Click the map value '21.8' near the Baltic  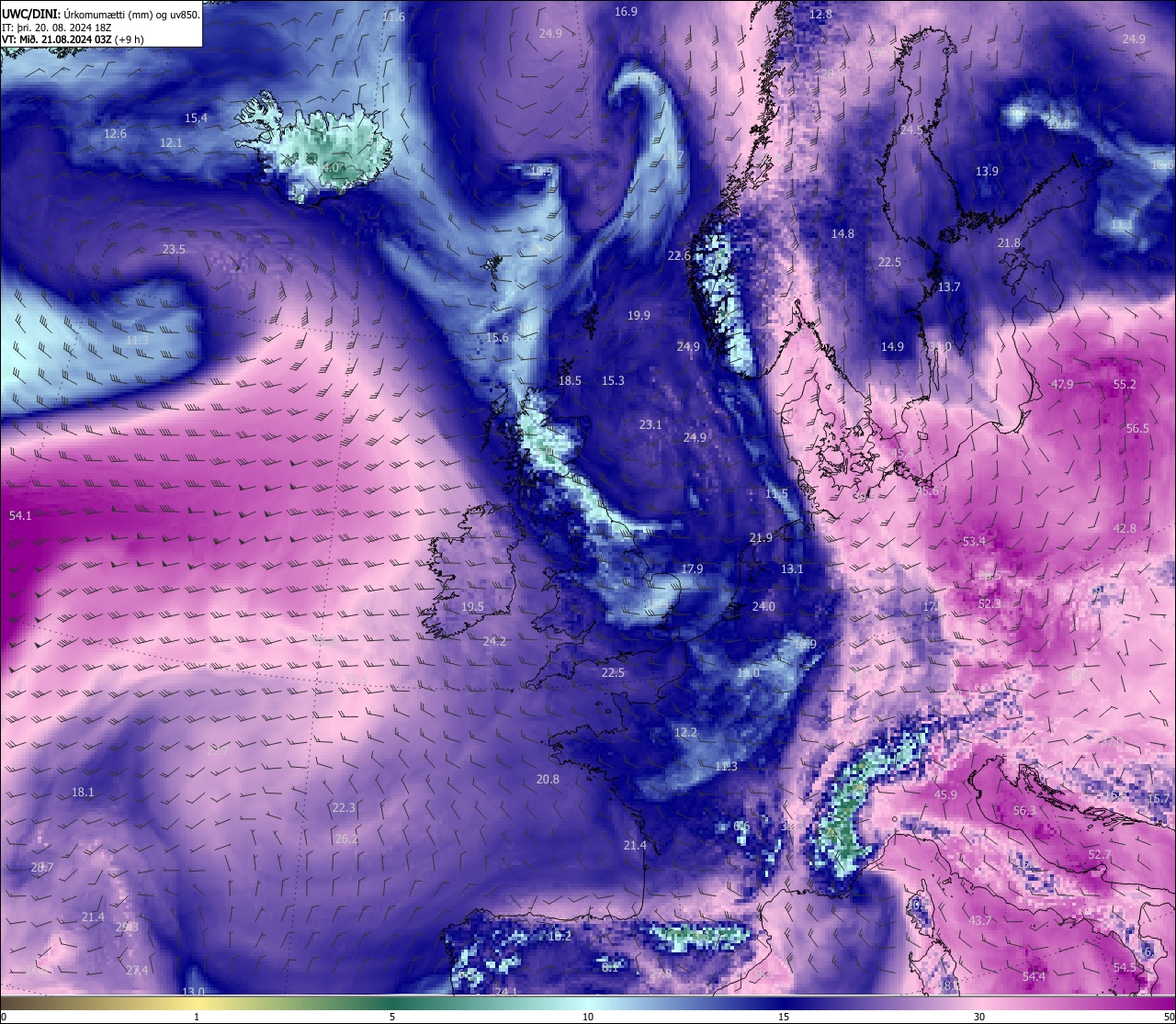coord(1009,243)
